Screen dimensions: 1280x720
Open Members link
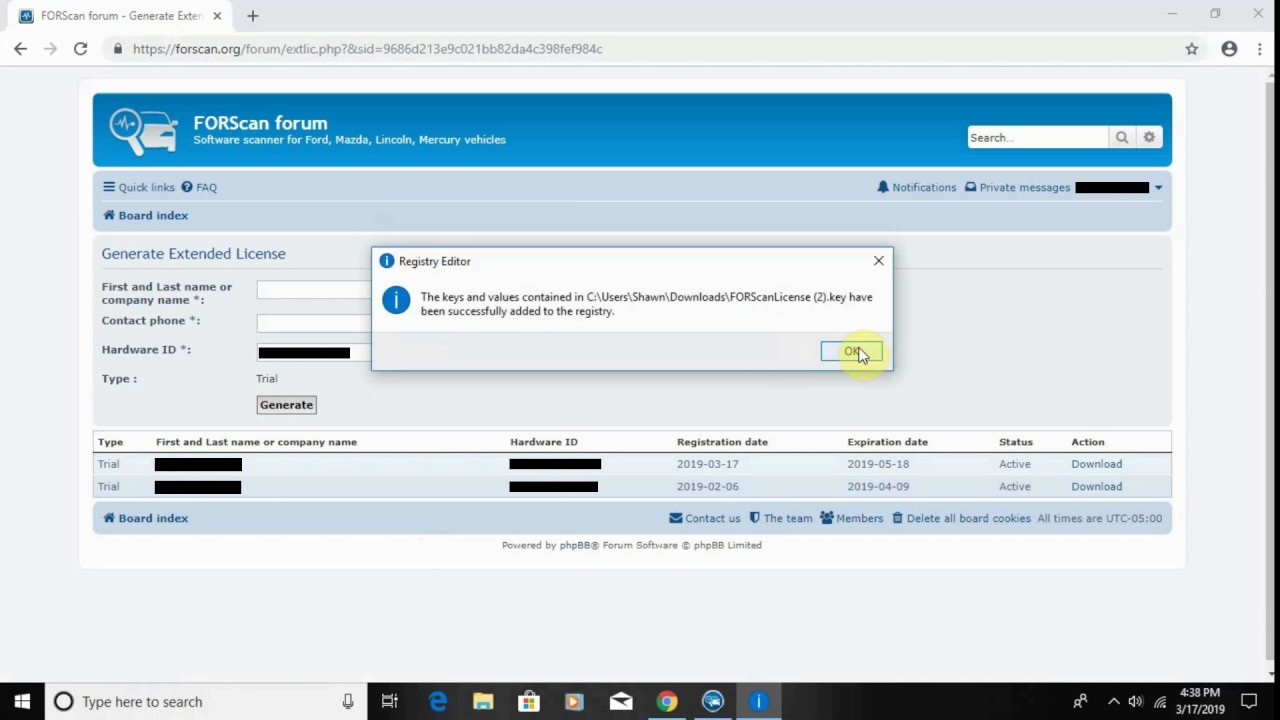[852, 518]
